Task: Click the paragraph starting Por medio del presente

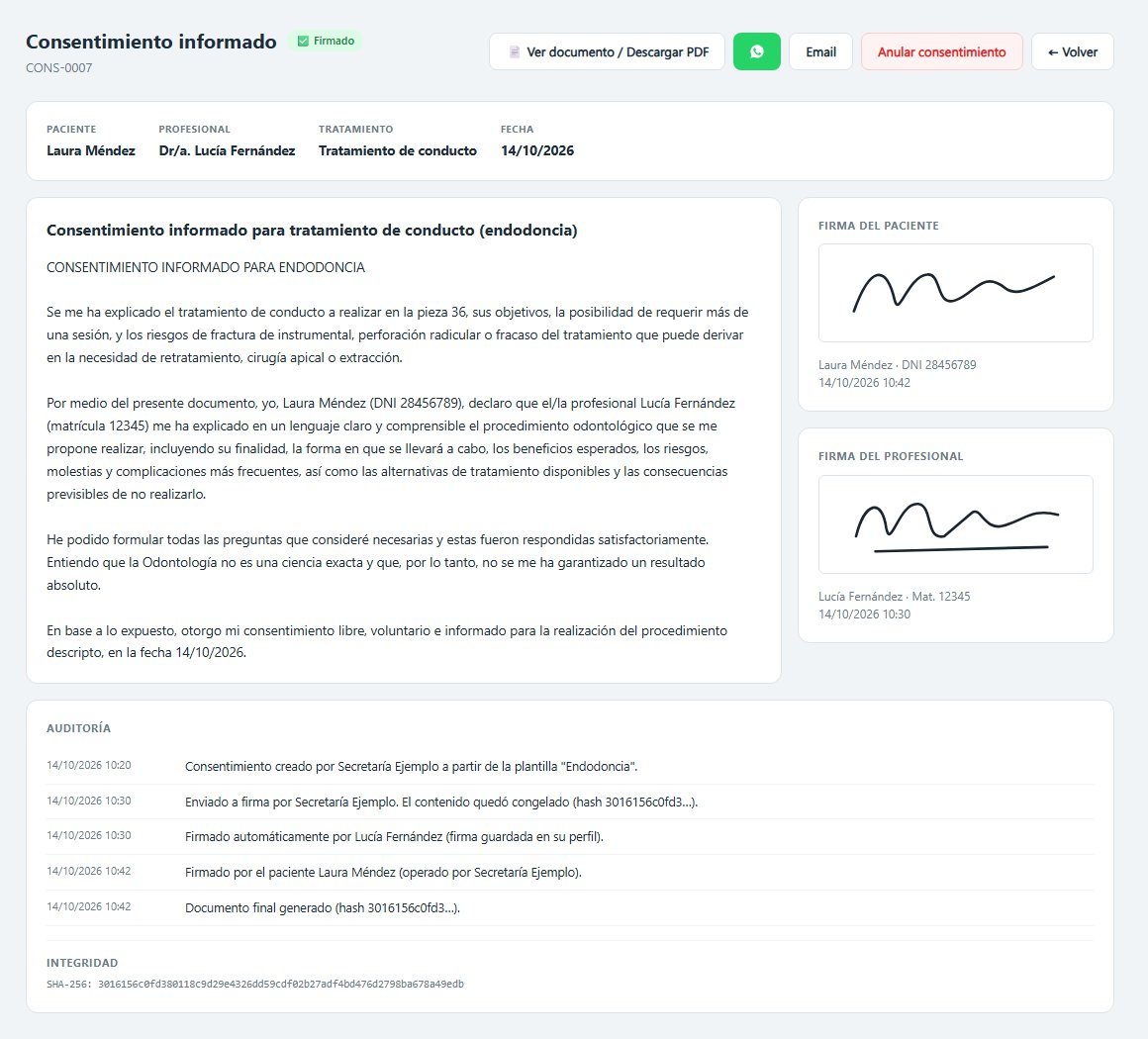Action: point(391,448)
